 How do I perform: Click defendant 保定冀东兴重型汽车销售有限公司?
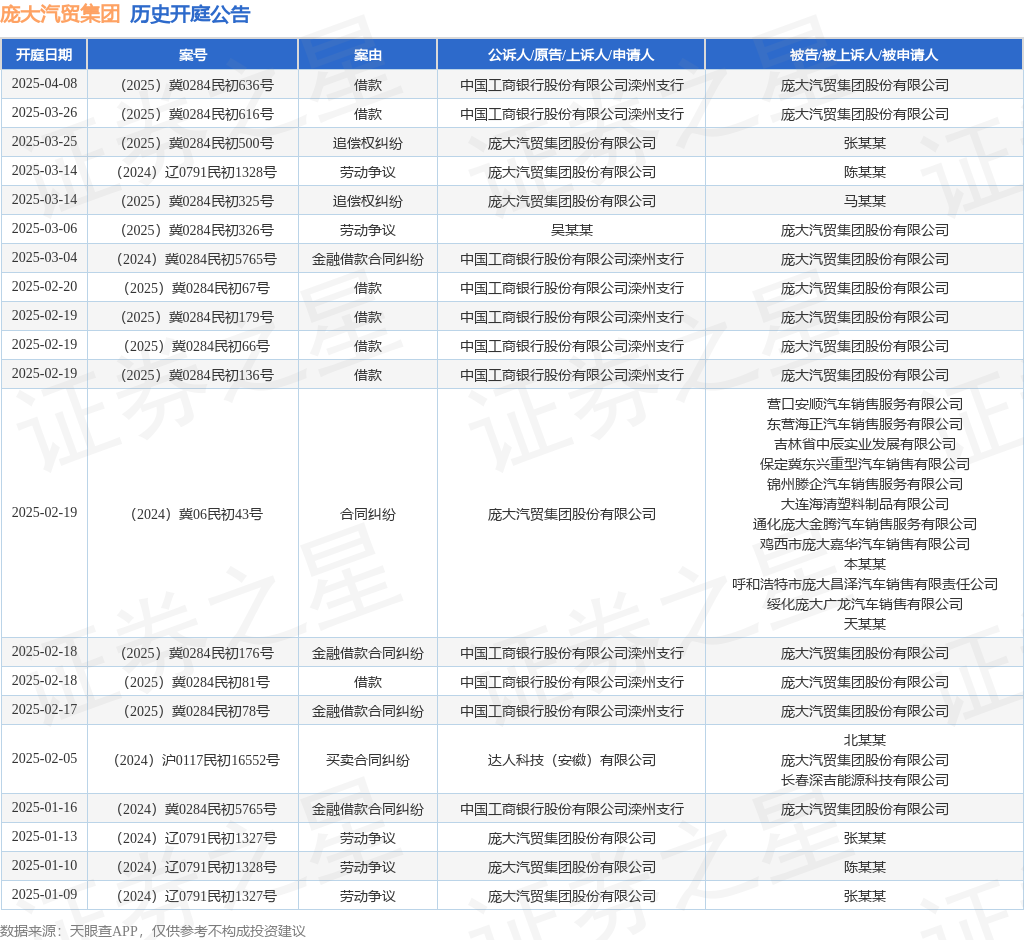[865, 464]
